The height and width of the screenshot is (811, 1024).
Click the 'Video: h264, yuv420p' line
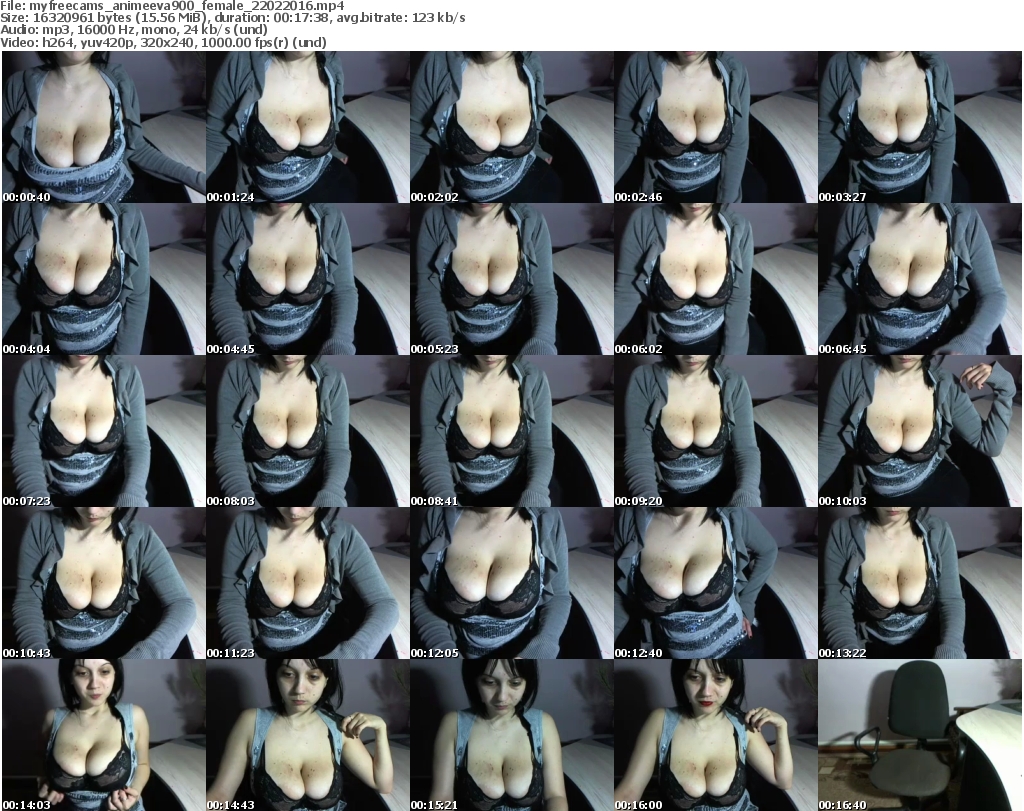(x=163, y=42)
